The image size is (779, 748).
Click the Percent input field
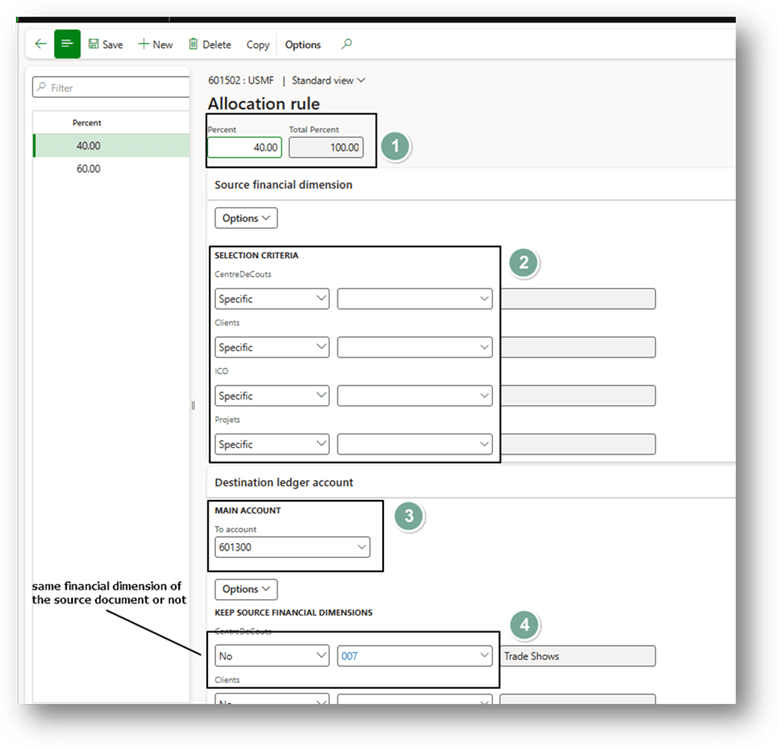[x=245, y=148]
